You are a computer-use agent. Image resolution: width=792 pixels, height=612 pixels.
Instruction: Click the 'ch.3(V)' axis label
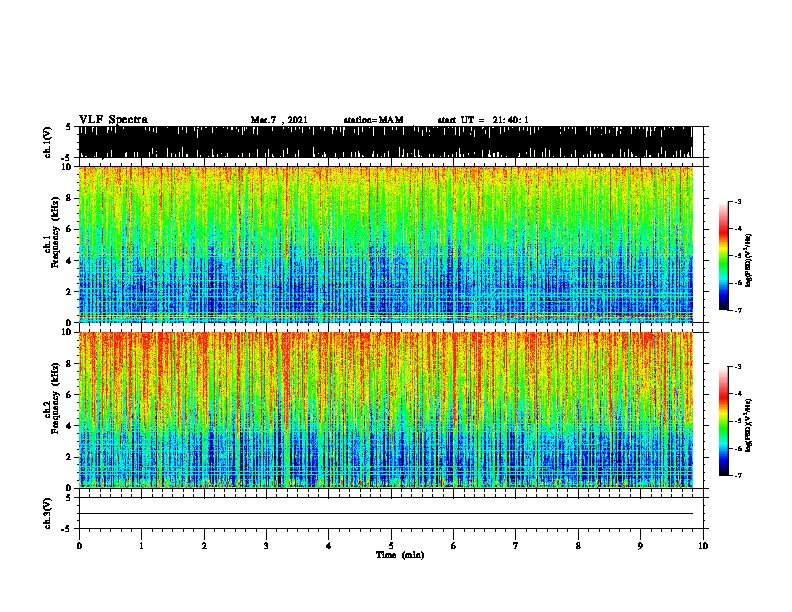pyautogui.click(x=48, y=513)
